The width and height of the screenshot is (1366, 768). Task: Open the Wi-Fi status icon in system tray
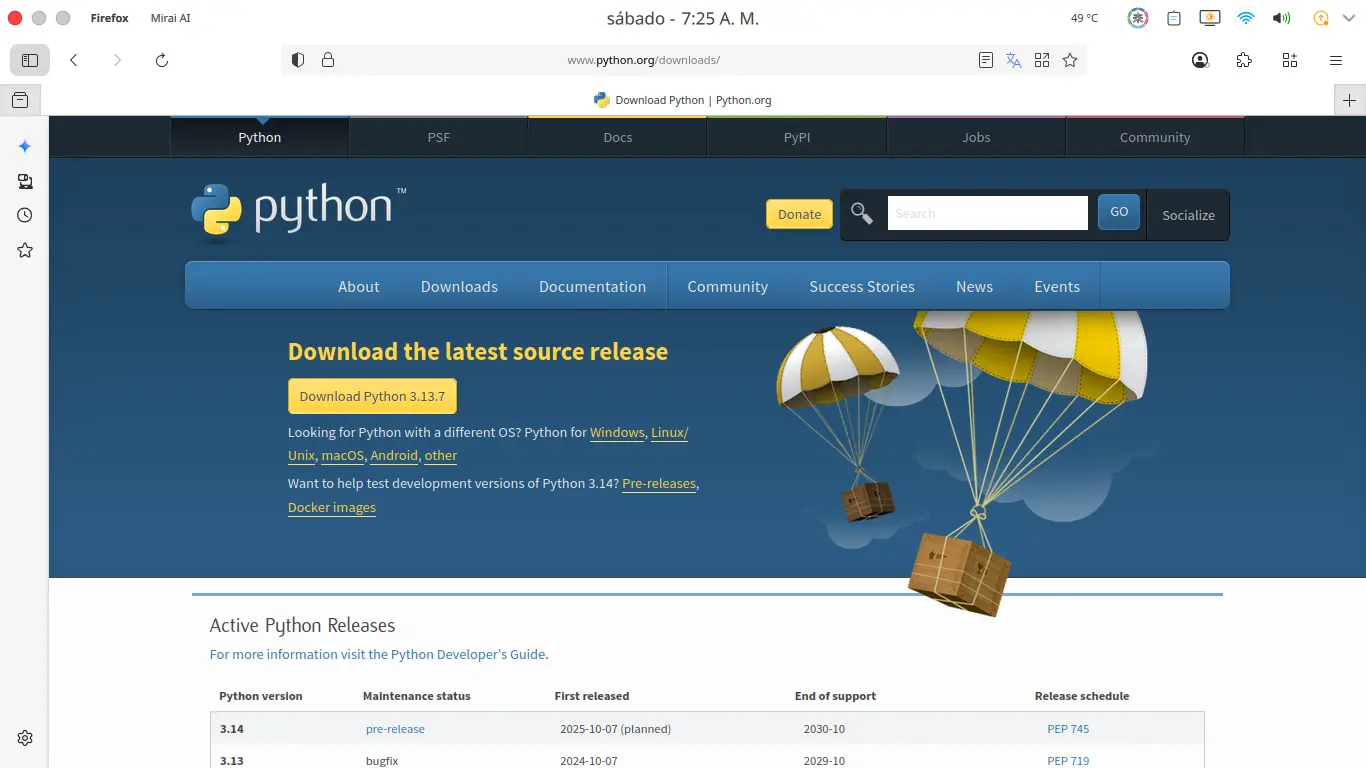[1245, 18]
